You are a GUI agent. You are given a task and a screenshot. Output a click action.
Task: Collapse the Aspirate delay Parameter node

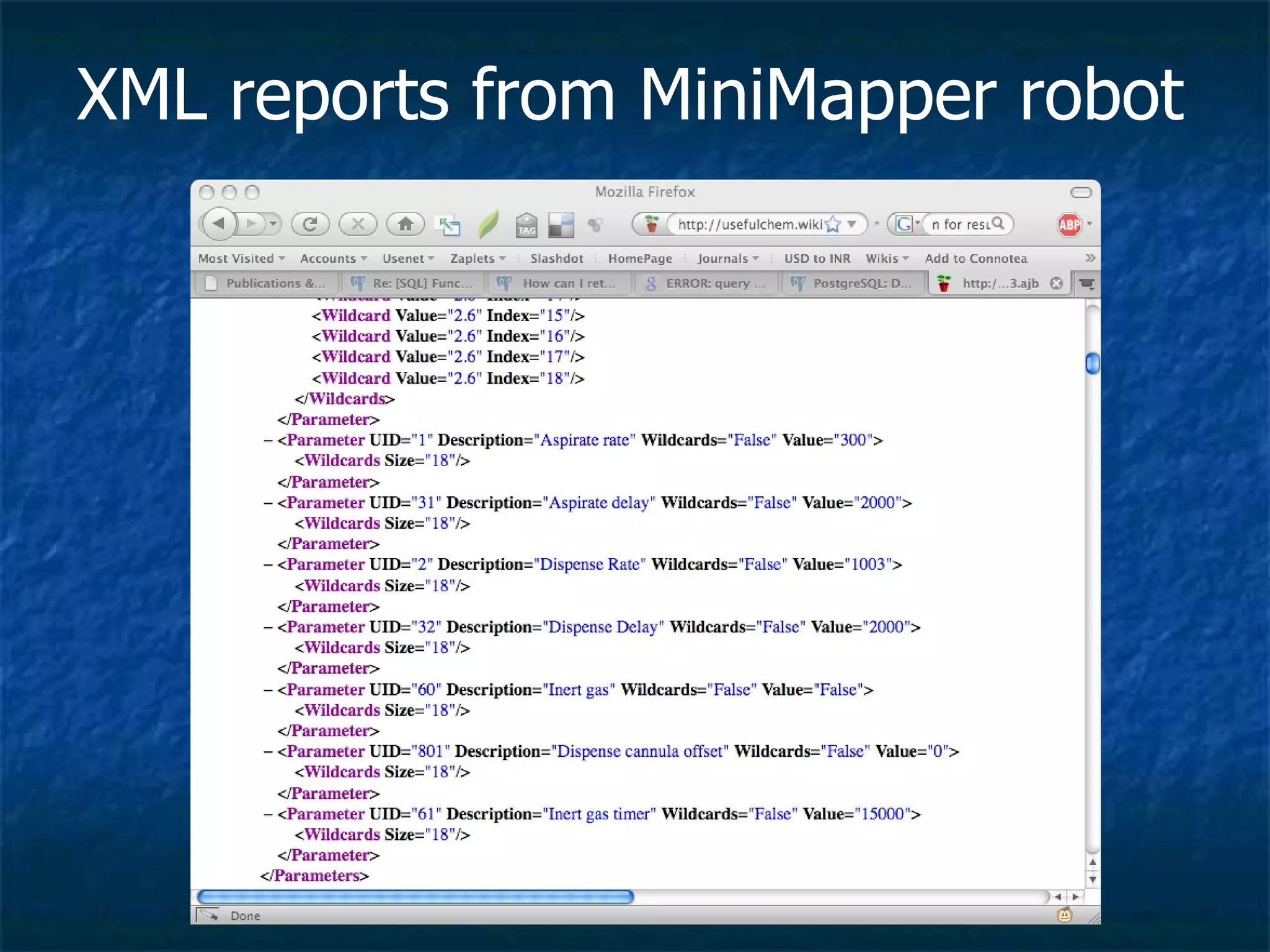click(x=268, y=503)
